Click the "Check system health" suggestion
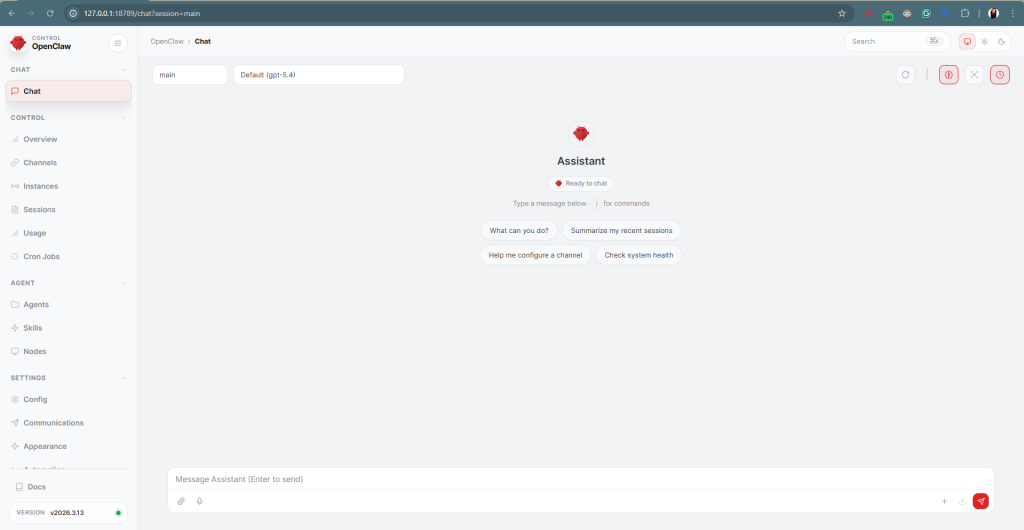 pyautogui.click(x=638, y=255)
